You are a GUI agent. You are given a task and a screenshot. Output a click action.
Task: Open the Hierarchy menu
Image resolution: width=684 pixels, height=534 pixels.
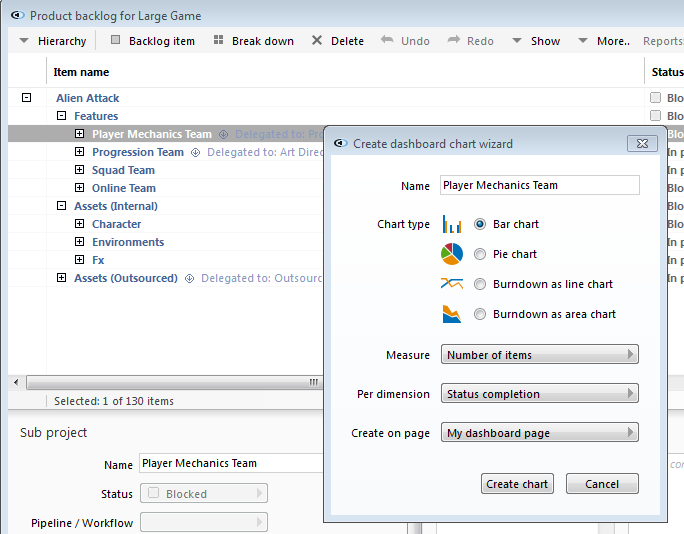point(52,41)
